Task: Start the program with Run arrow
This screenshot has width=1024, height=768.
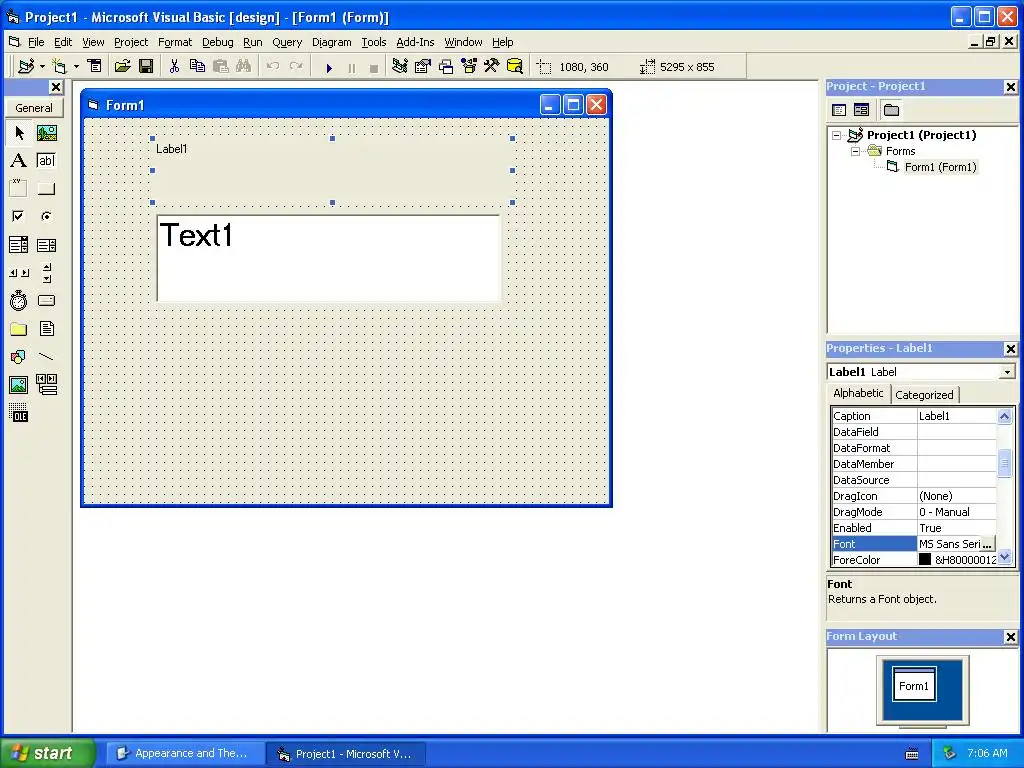Action: [x=329, y=67]
